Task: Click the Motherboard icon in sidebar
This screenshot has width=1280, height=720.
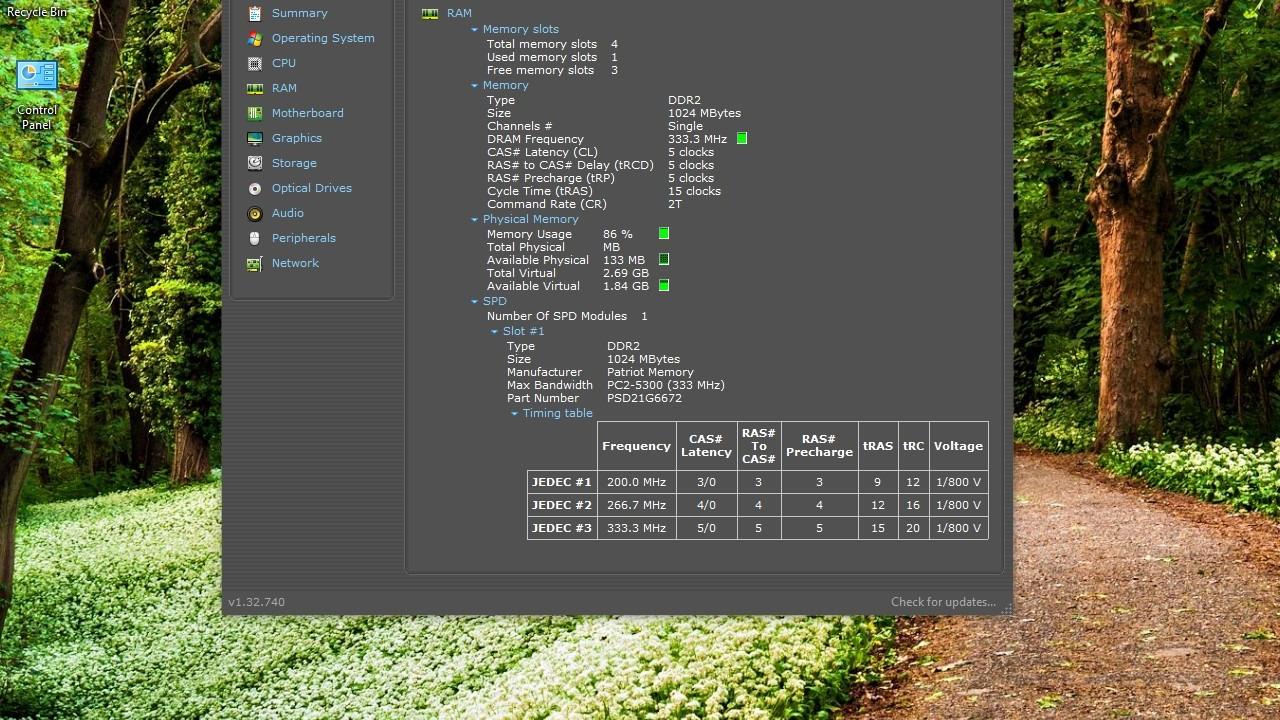Action: [255, 113]
